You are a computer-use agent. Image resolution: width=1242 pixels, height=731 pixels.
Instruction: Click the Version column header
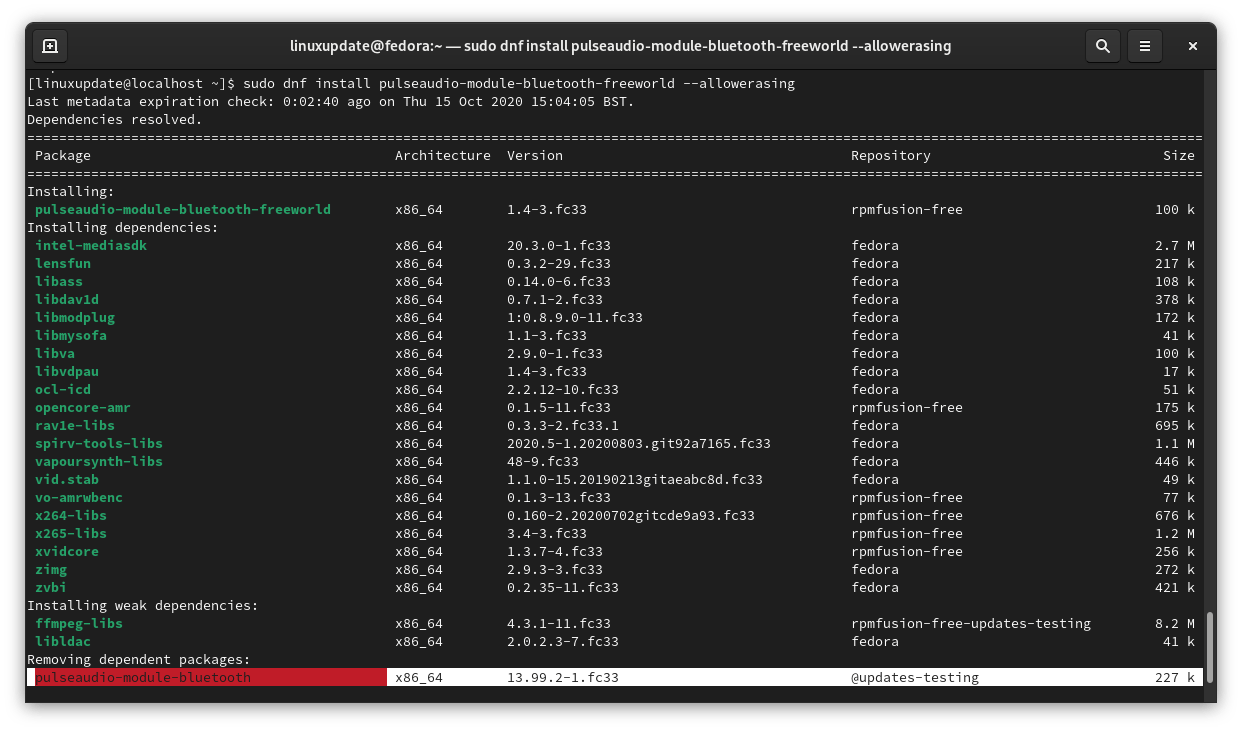pyautogui.click(x=534, y=156)
